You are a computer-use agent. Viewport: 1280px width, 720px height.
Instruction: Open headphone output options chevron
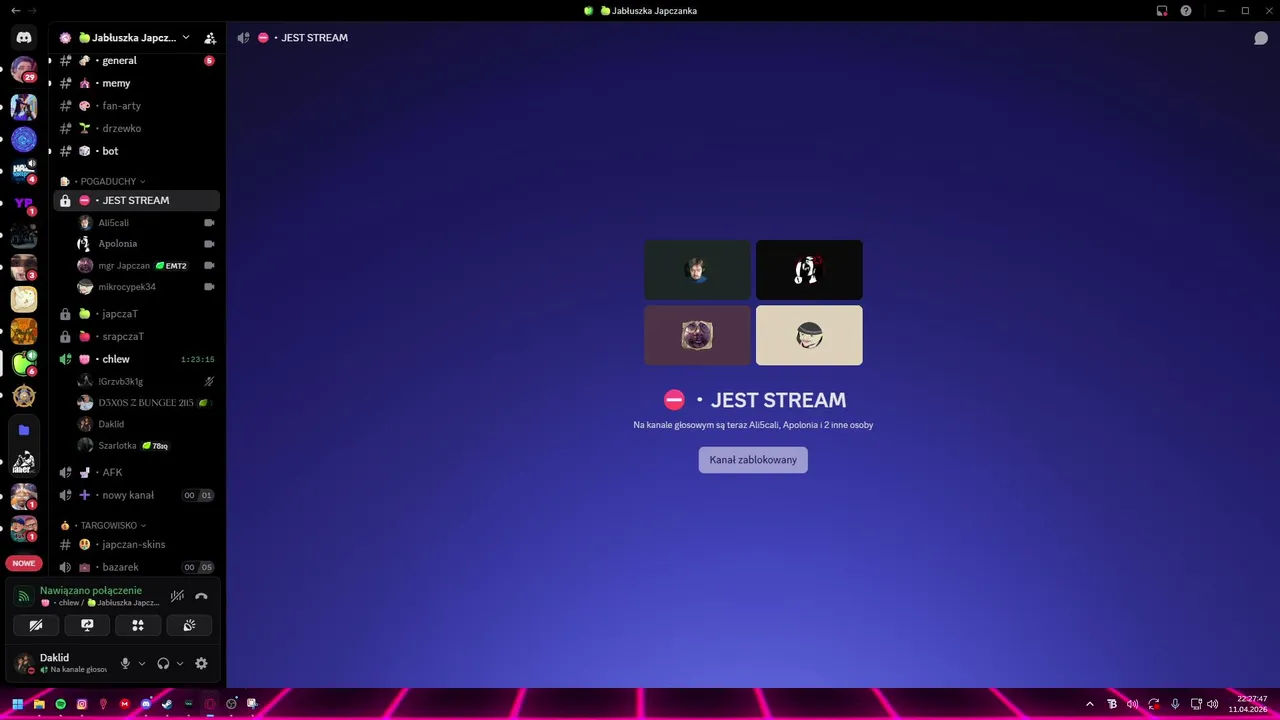point(180,663)
